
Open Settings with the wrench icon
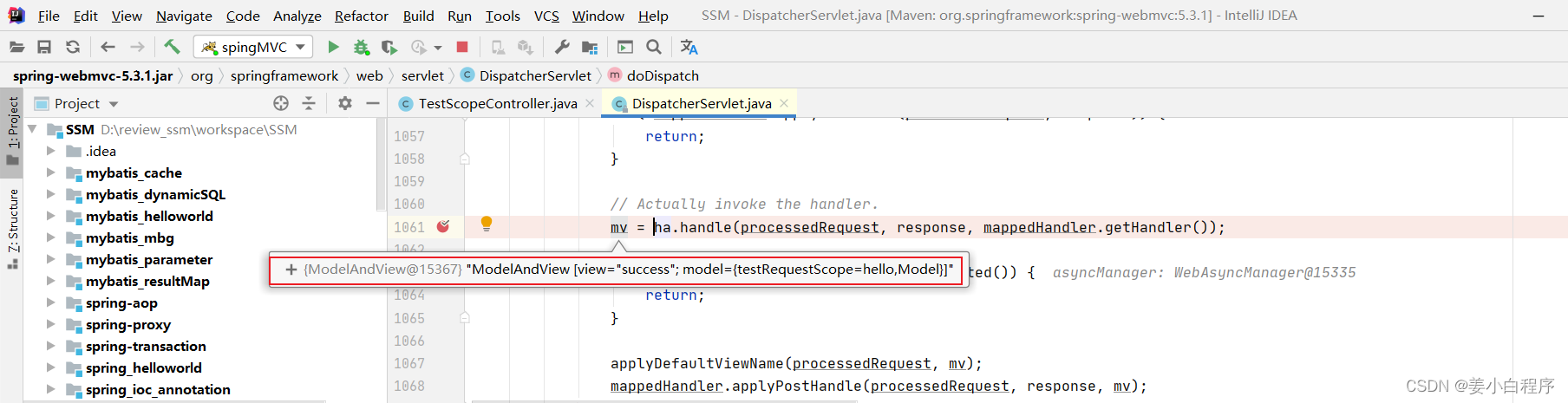point(562,47)
